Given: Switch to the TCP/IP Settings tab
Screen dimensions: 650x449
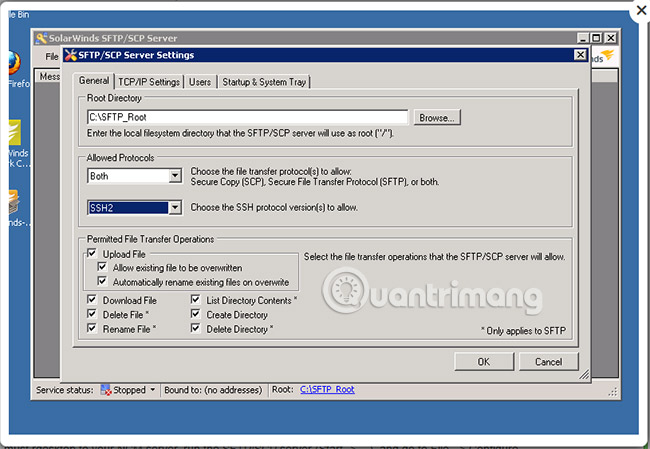Looking at the screenshot, I should (149, 82).
